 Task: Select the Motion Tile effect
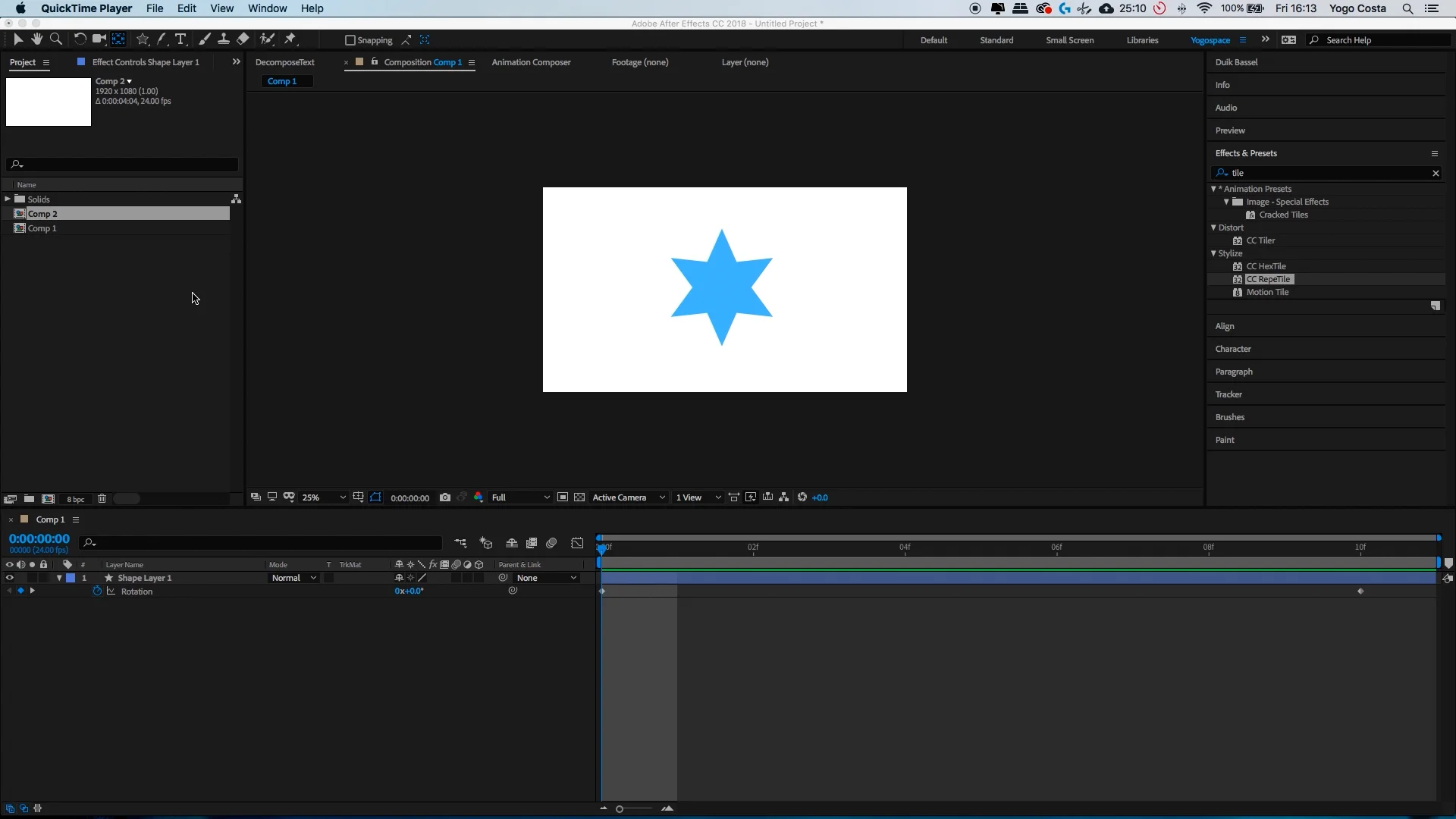coord(1267,292)
